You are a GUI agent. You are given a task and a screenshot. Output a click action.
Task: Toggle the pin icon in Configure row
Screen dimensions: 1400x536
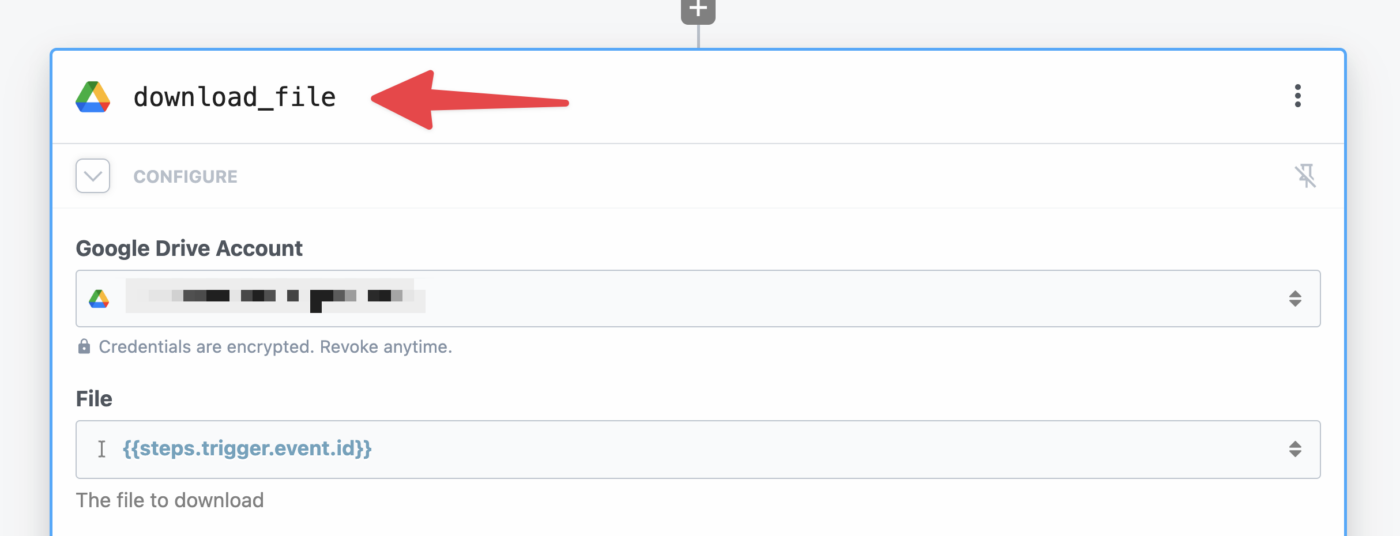[x=1305, y=177]
